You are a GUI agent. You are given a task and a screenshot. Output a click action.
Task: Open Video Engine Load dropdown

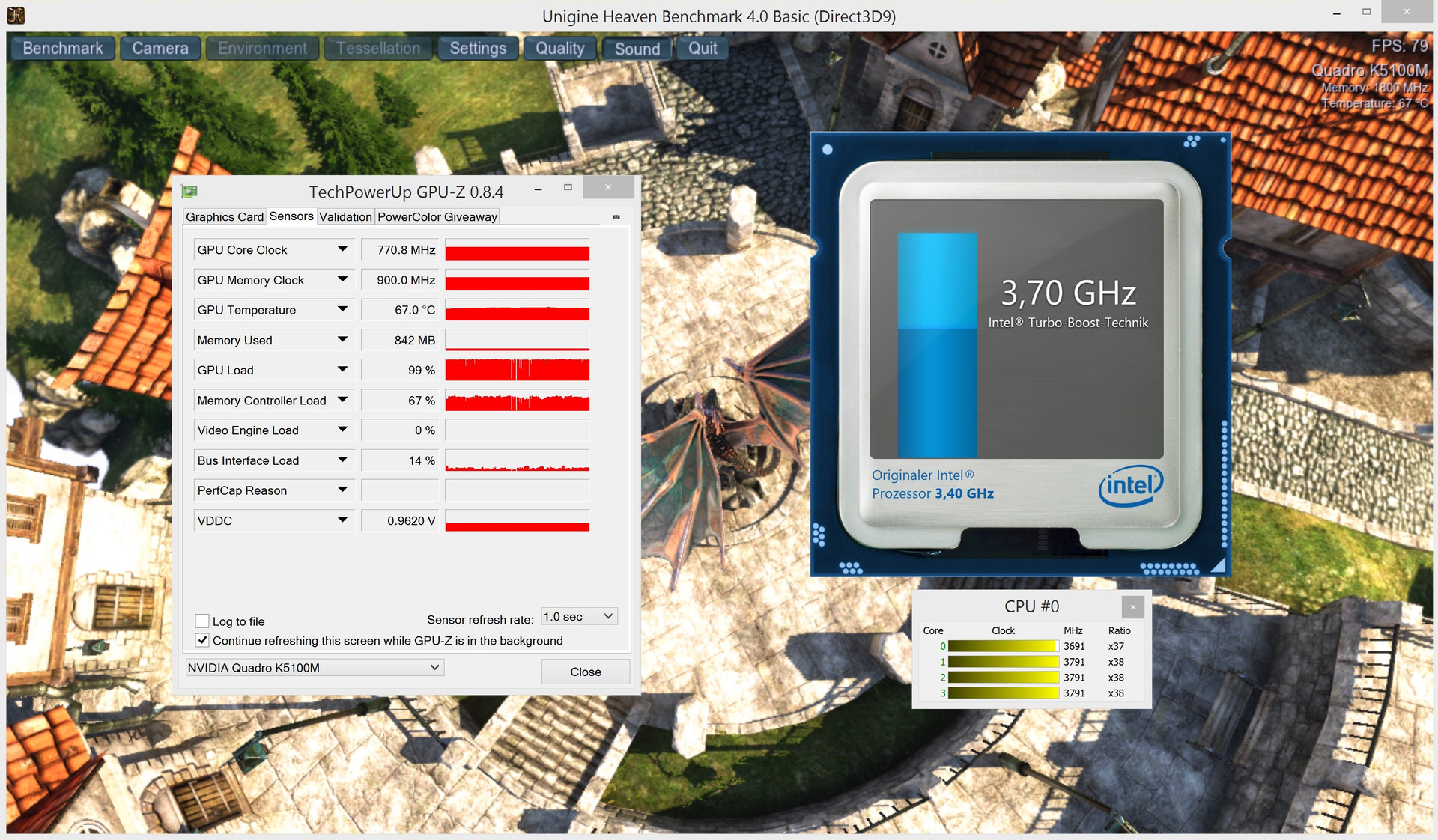(342, 430)
